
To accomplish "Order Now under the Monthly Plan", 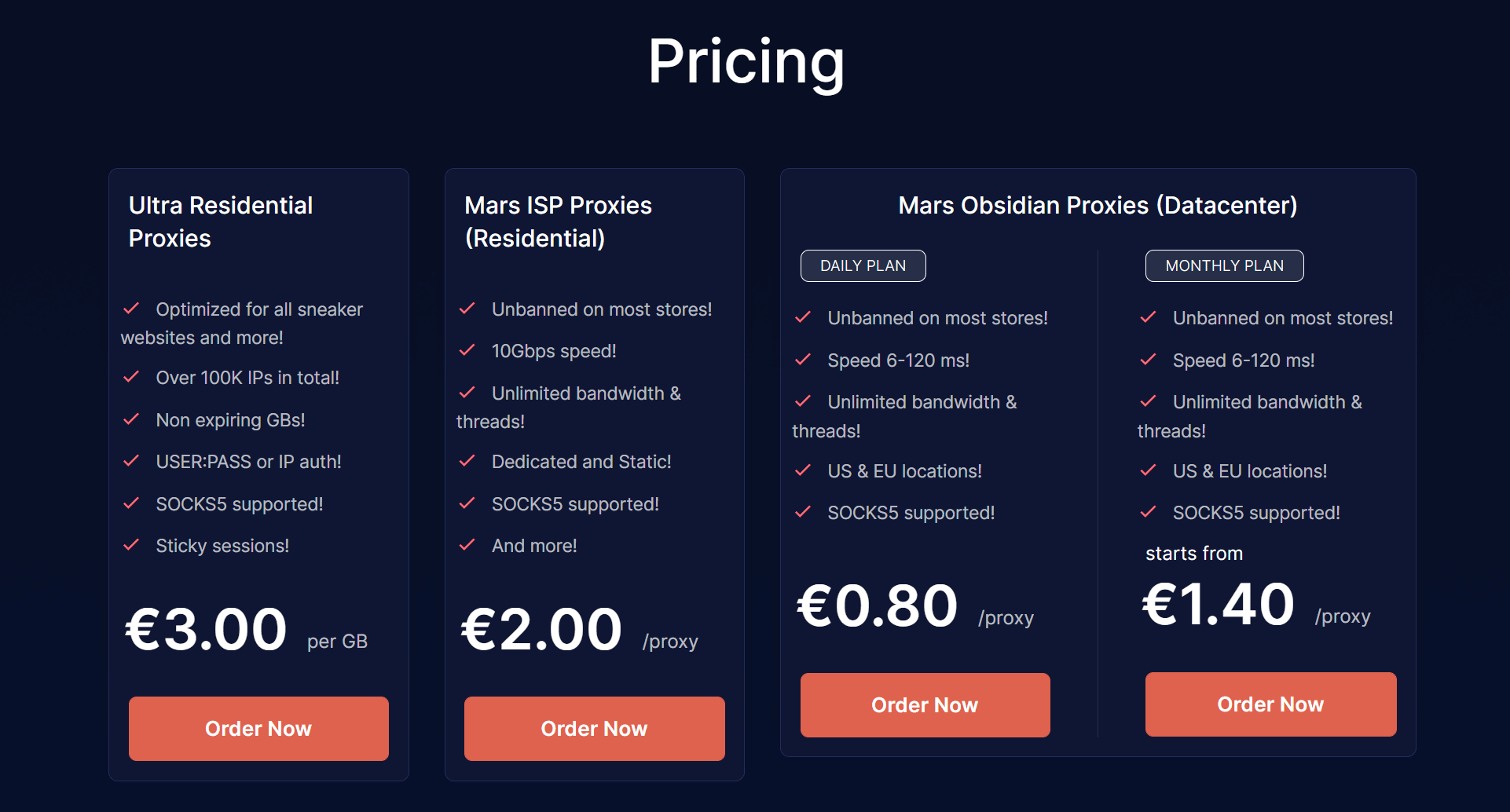I will pyautogui.click(x=1270, y=704).
